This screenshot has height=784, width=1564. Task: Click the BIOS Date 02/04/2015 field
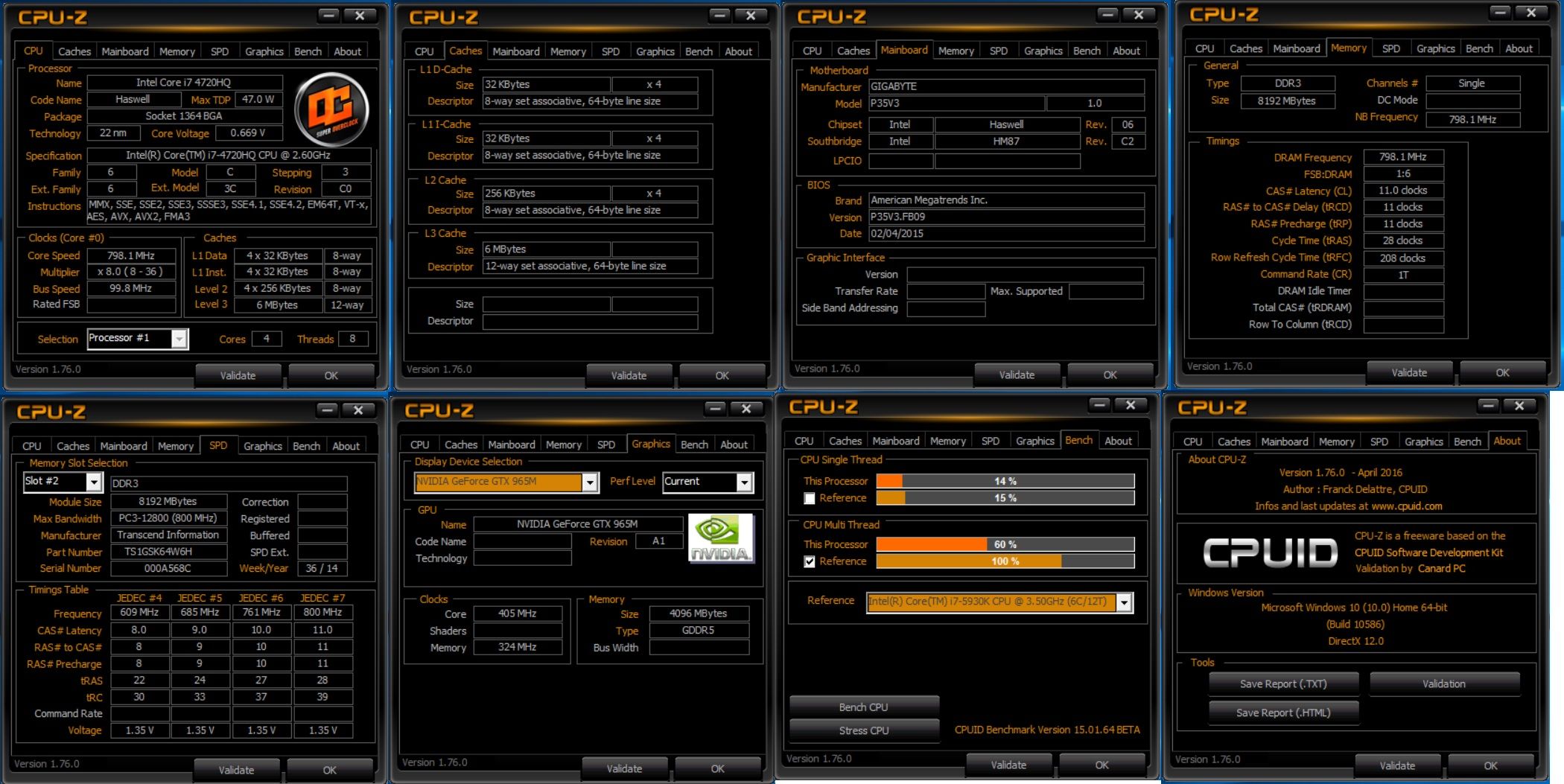tap(1006, 233)
